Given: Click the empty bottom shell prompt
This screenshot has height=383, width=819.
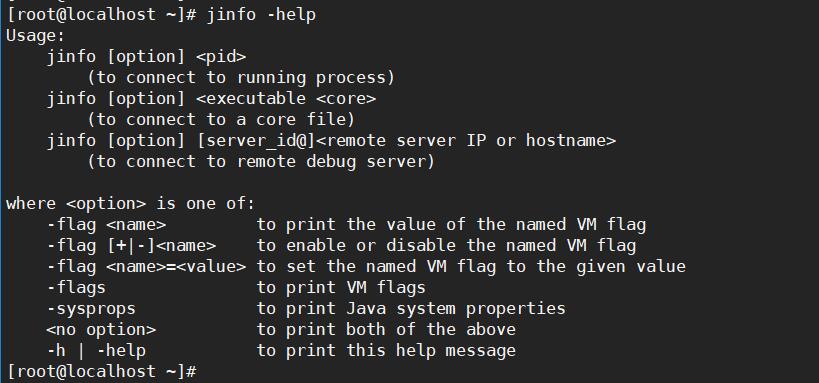Looking at the screenshot, I should (x=102, y=372).
